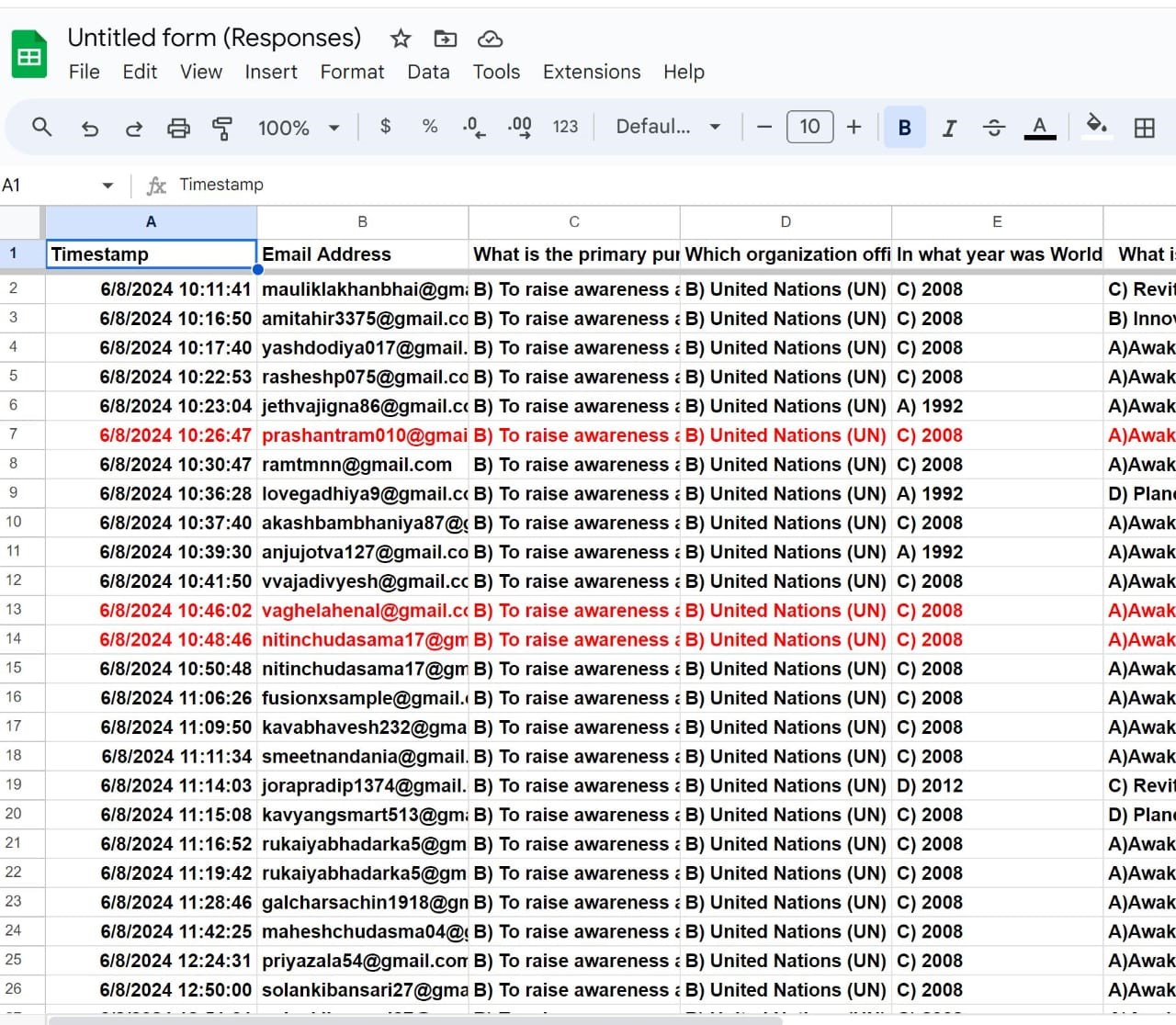Toggle bold formatting
The width and height of the screenshot is (1176, 1025).
pyautogui.click(x=904, y=128)
